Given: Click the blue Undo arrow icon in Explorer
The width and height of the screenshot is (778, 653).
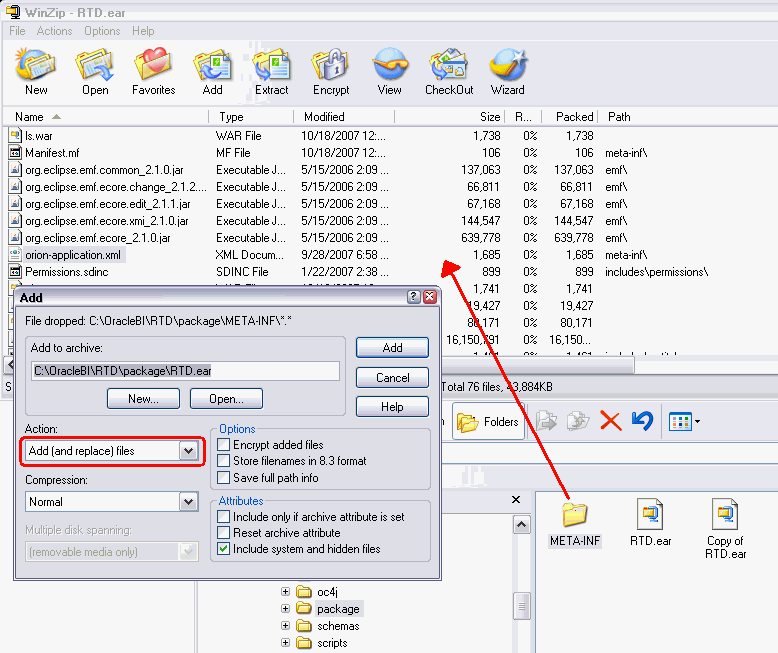Looking at the screenshot, I should (643, 421).
